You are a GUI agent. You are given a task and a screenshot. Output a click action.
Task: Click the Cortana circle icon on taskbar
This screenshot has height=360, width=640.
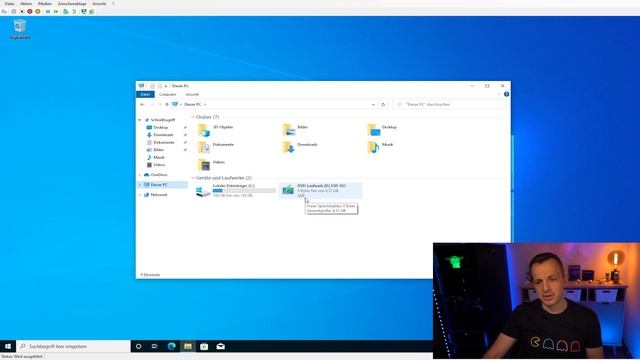point(138,346)
